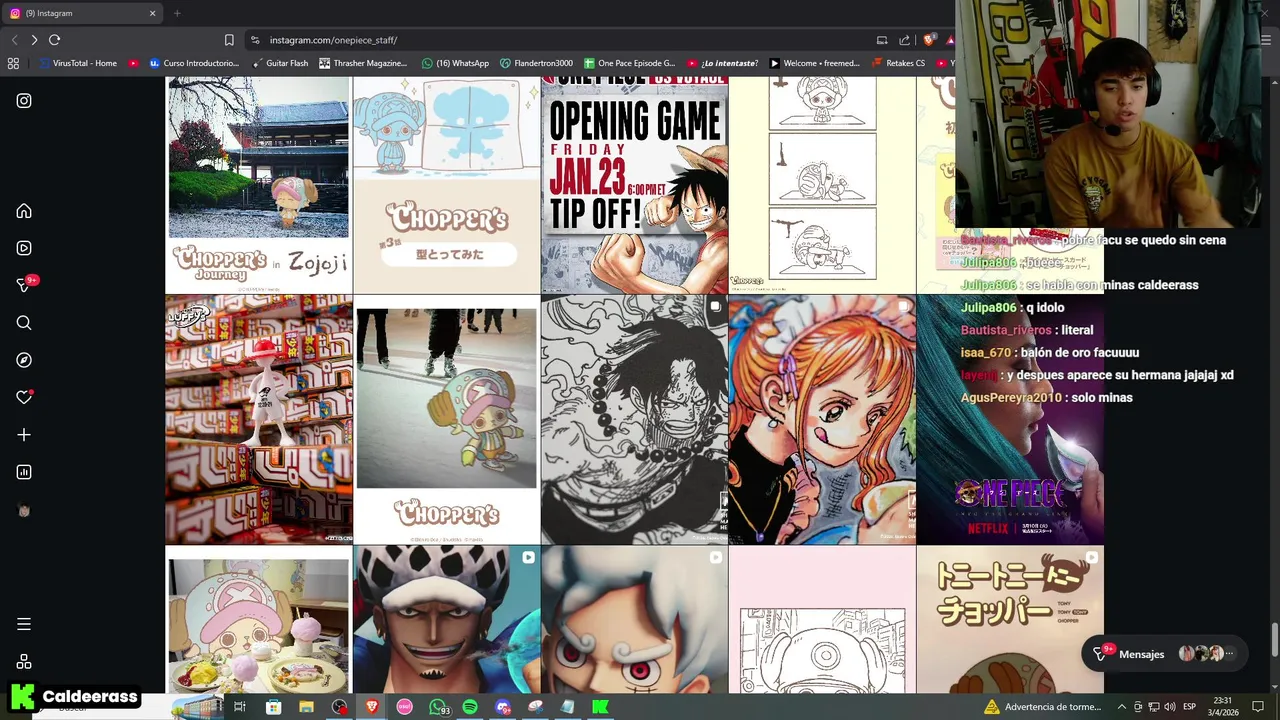Open the taskbar clock showing 23:31
Image resolution: width=1280 pixels, height=720 pixels.
(x=1222, y=707)
